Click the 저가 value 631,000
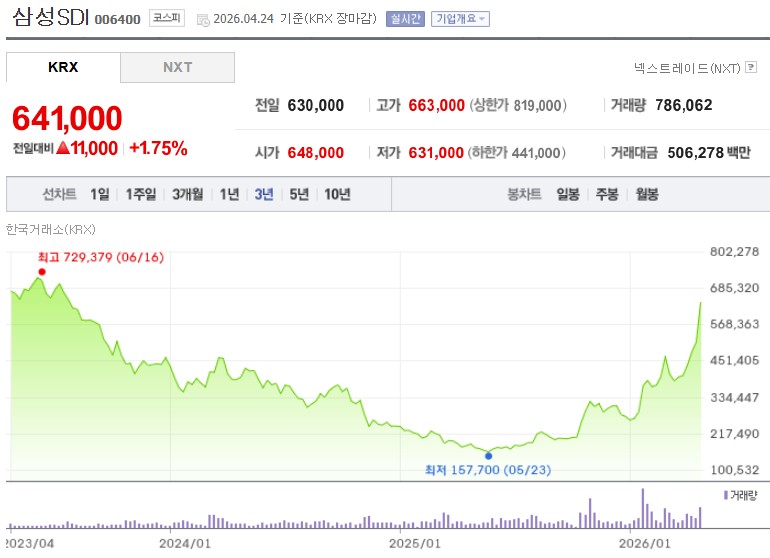 pyautogui.click(x=436, y=153)
